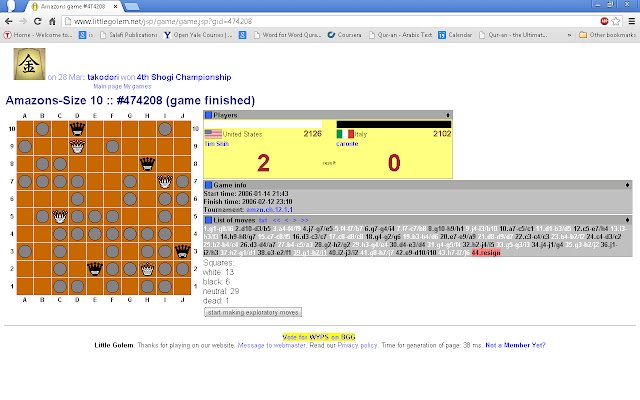
Task: Select the white amazon on H2
Action: point(147,269)
